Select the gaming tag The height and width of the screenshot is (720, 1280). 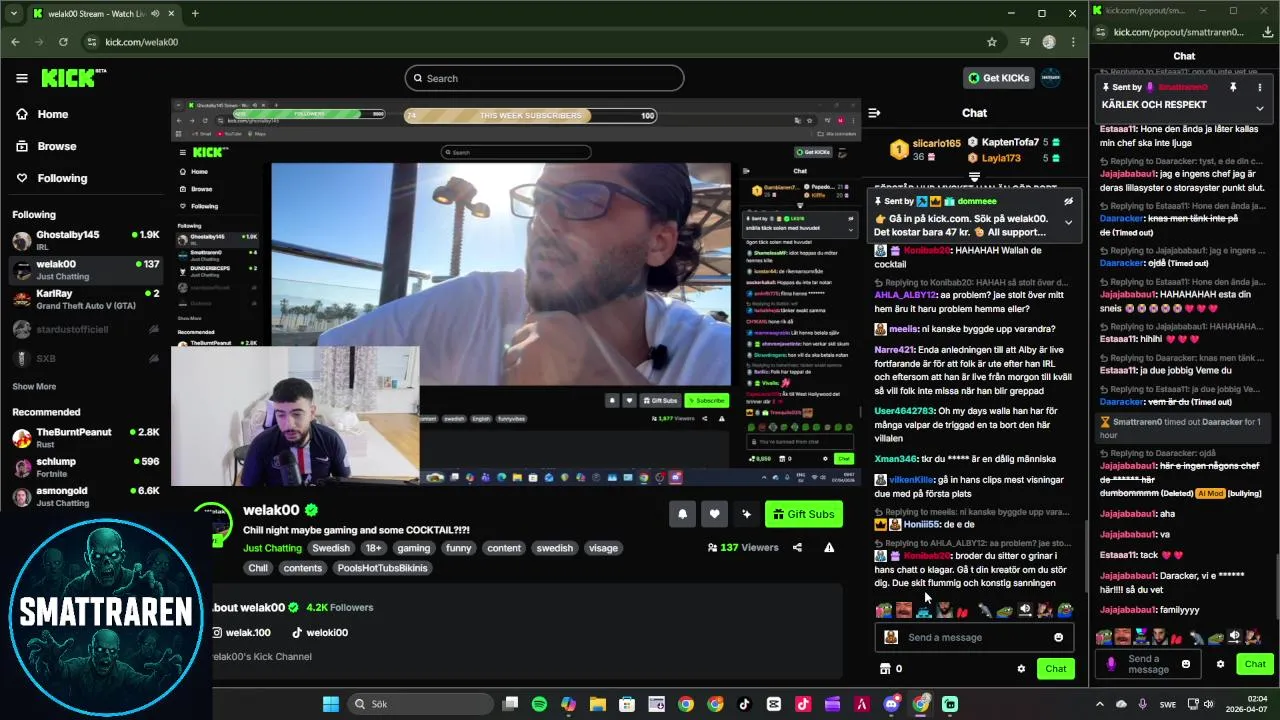413,548
